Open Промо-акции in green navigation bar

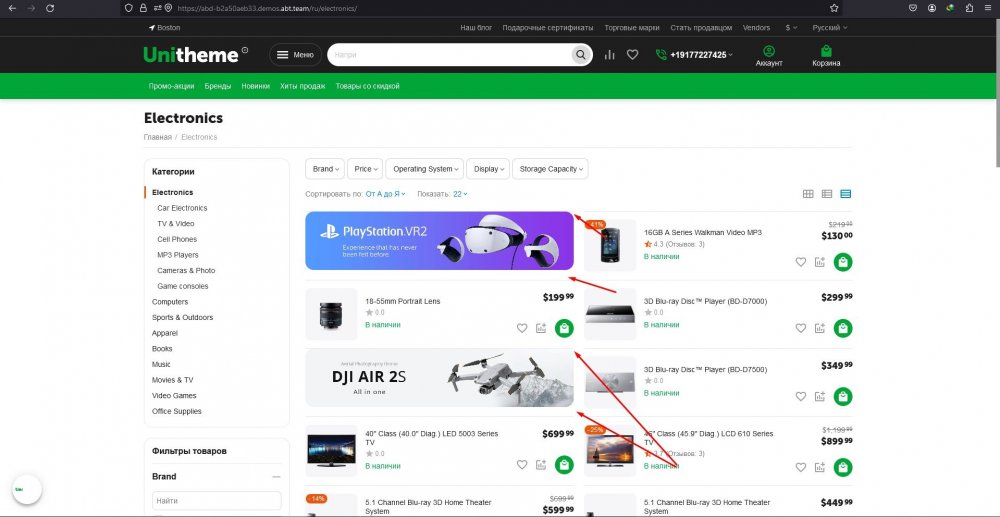coord(171,86)
